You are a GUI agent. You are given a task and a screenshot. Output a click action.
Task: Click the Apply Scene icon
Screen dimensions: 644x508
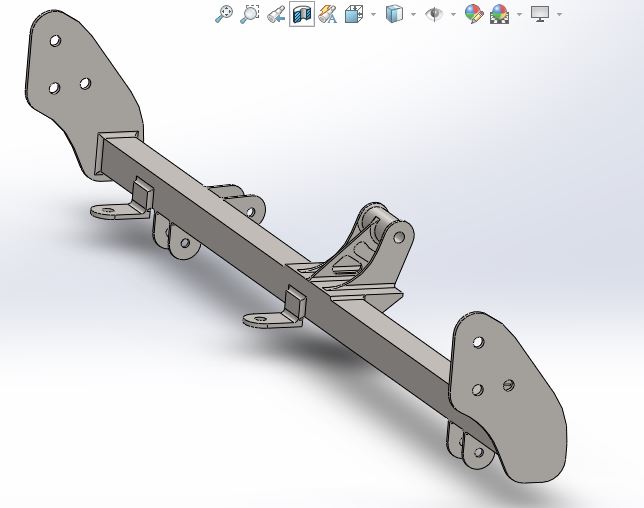(x=499, y=14)
